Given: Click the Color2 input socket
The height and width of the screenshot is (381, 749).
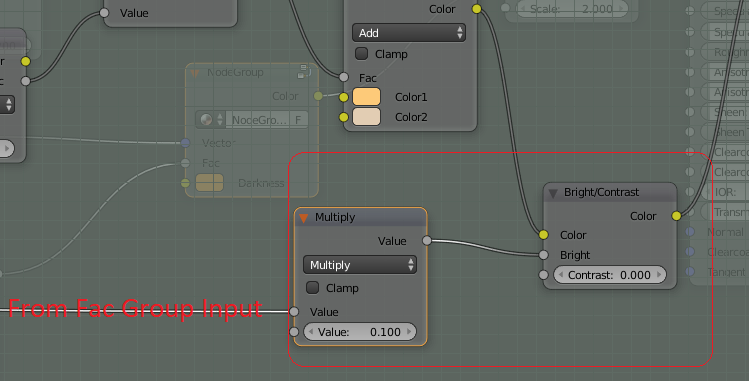Looking at the screenshot, I should coord(344,117).
